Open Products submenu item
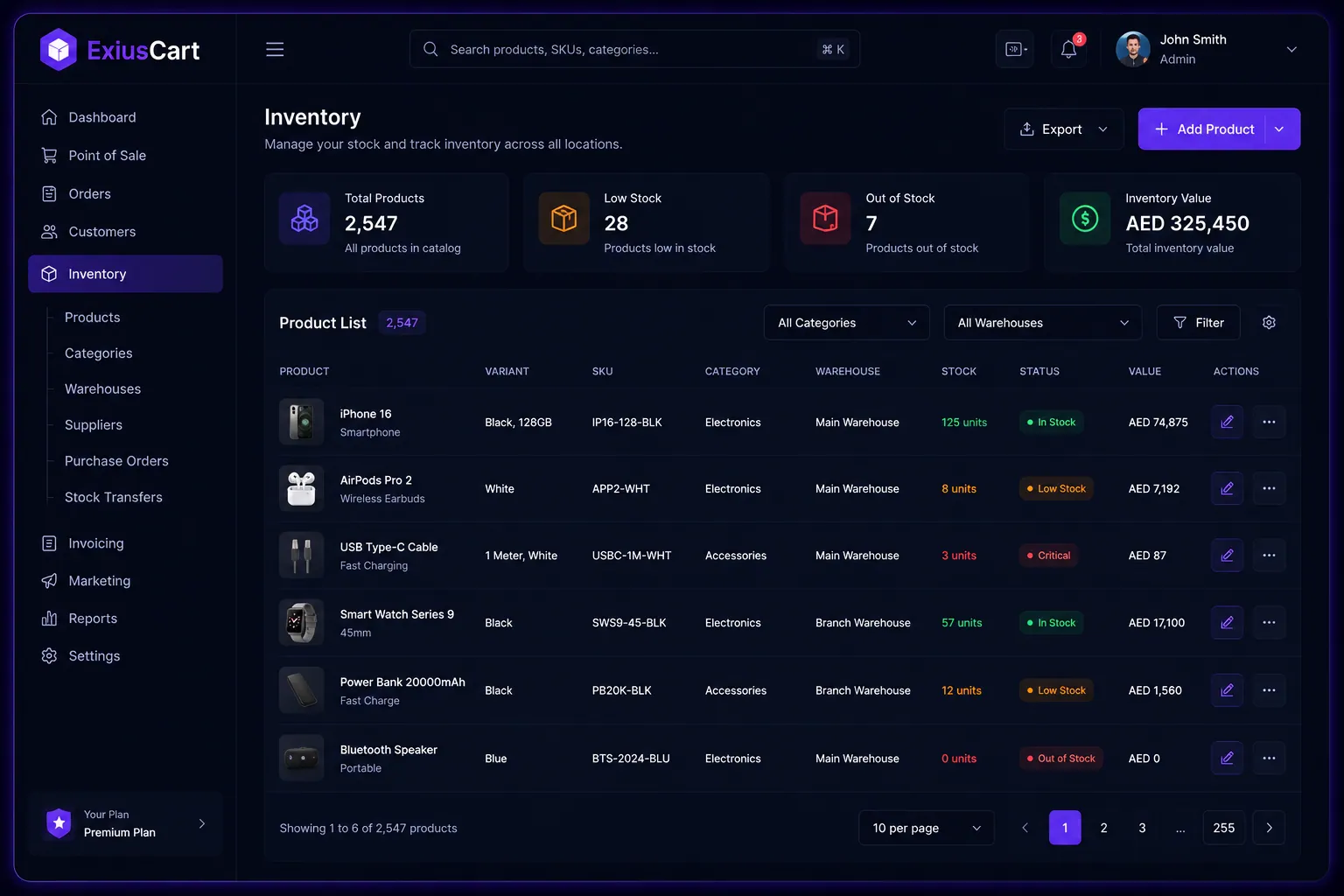The height and width of the screenshot is (896, 1344). coord(93,318)
